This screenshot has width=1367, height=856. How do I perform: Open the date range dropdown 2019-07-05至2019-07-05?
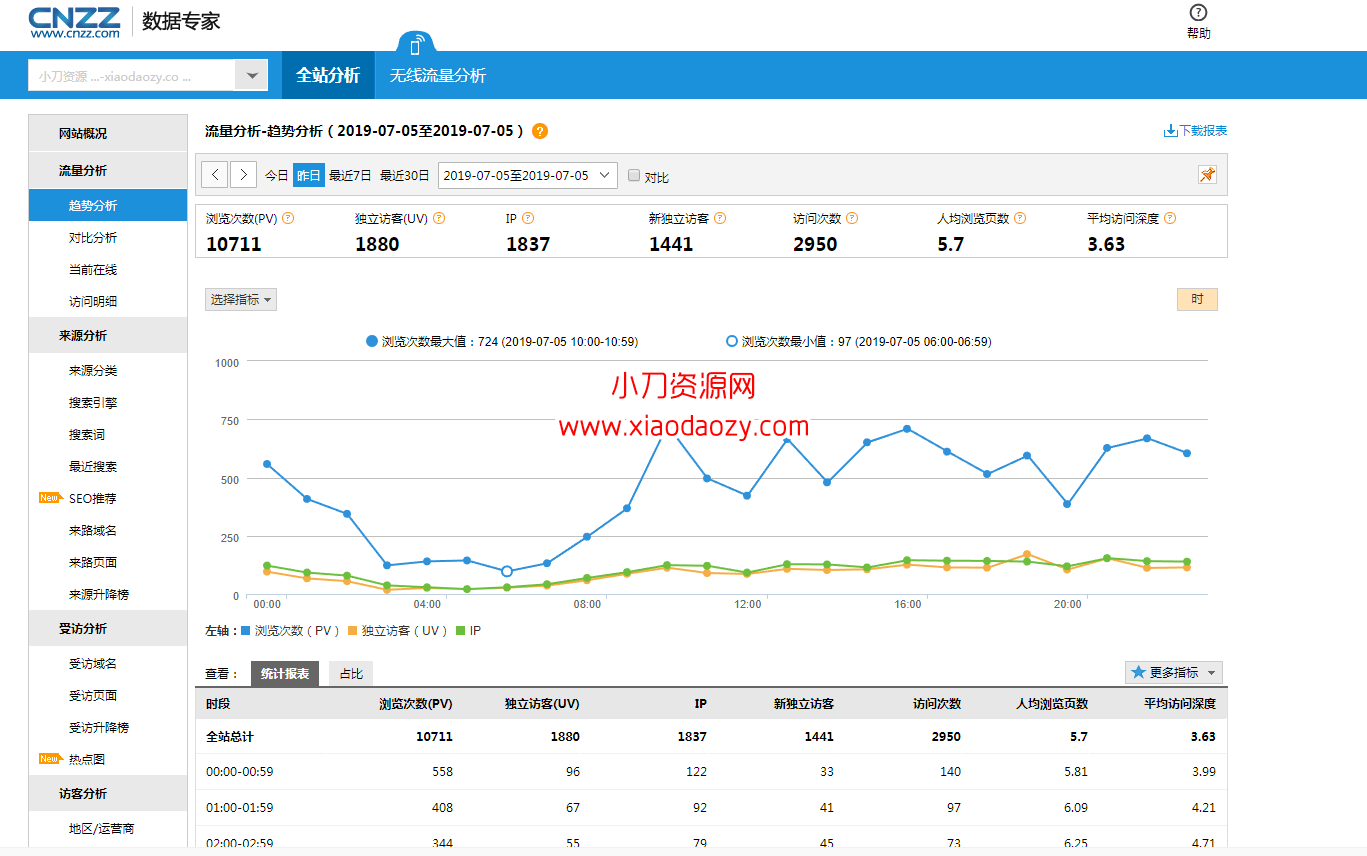coord(528,175)
